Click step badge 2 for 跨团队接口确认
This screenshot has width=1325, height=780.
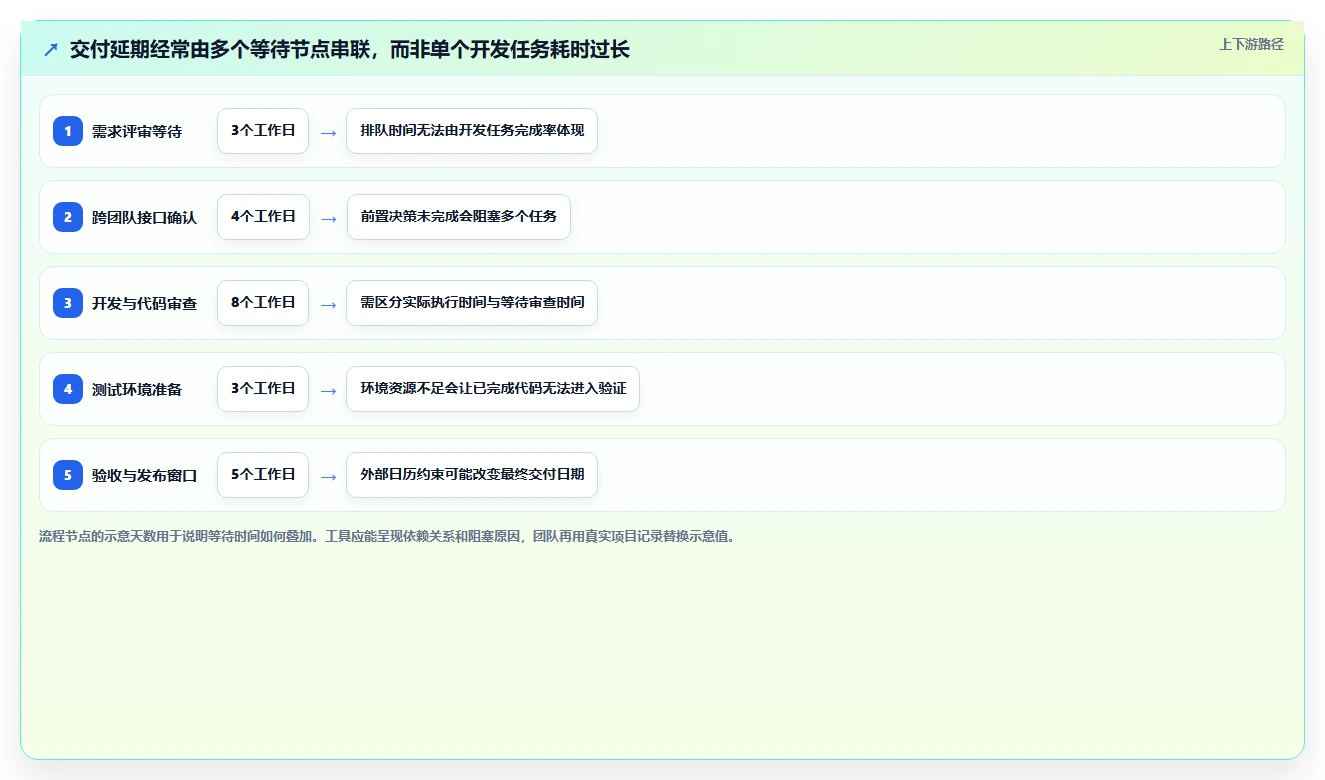tap(68, 217)
